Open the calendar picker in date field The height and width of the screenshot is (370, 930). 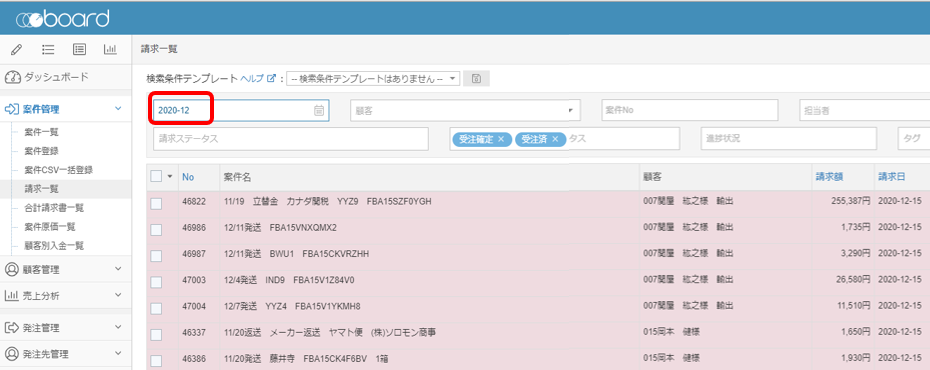point(319,110)
